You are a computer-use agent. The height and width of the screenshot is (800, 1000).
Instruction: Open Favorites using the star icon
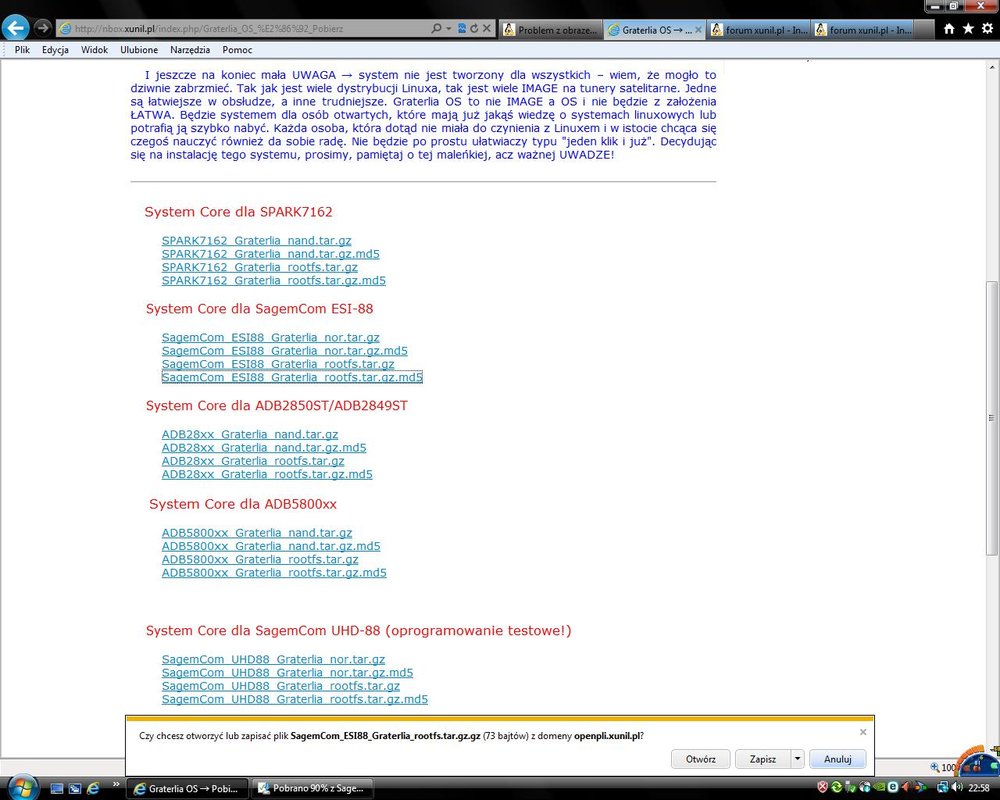(x=968, y=29)
